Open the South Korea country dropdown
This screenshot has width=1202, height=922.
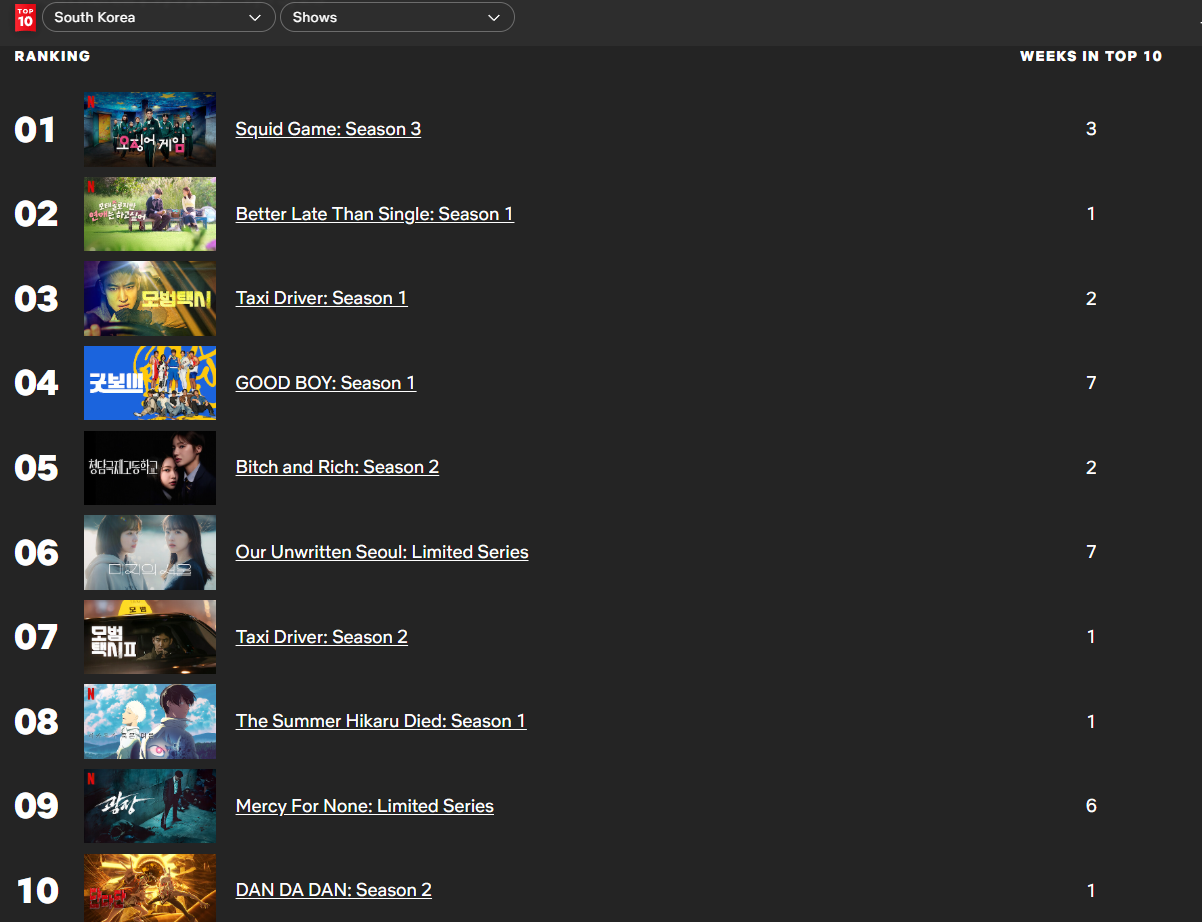click(x=159, y=17)
